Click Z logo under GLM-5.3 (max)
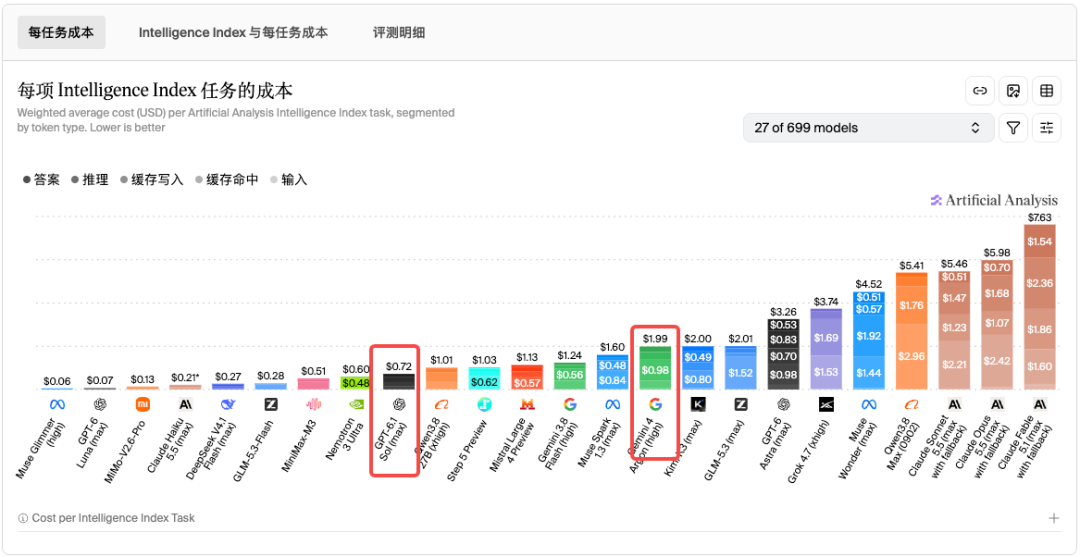Image resolution: width=1080 pixels, height=557 pixels. (x=740, y=404)
